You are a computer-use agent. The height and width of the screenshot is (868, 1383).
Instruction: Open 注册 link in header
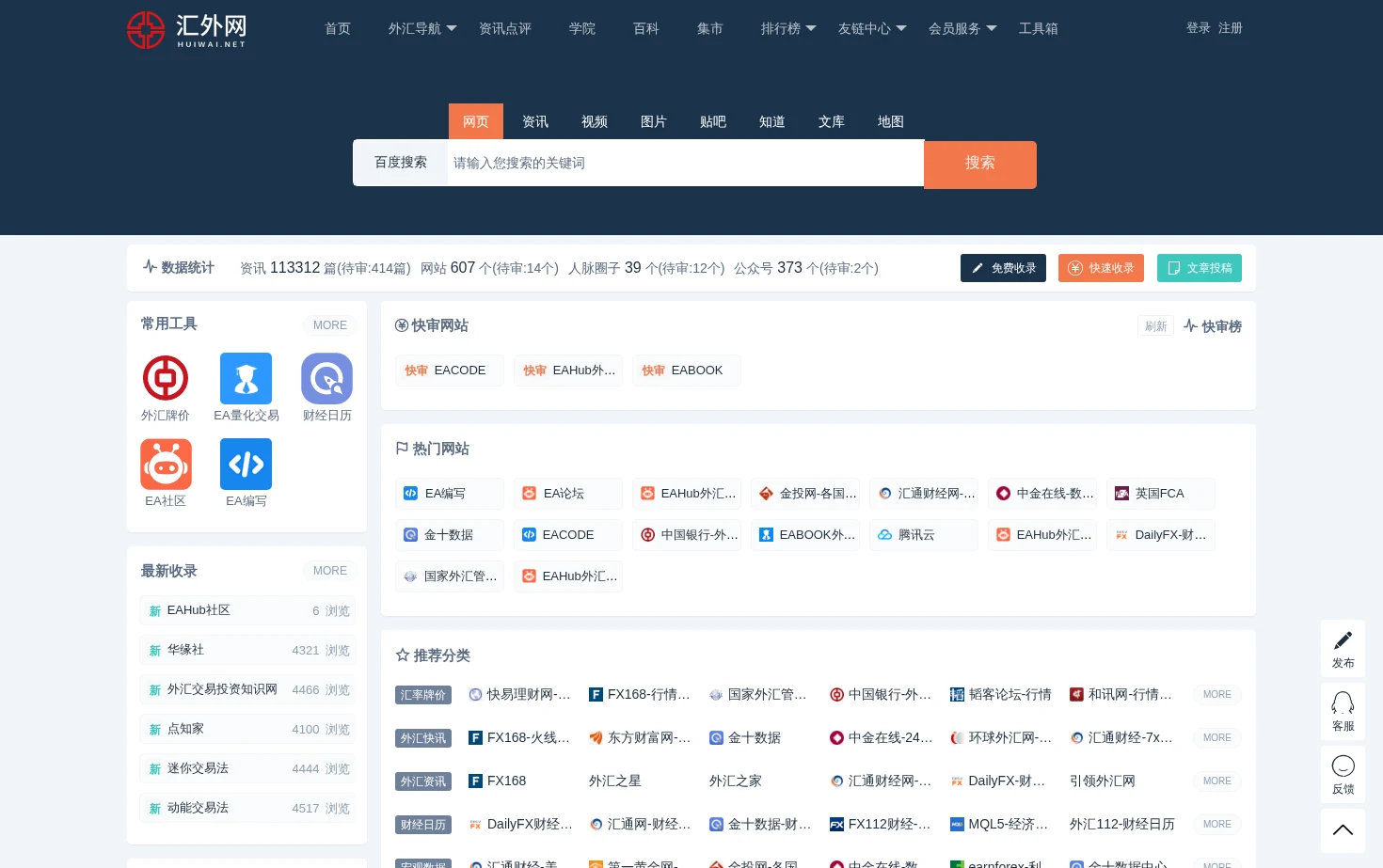click(x=1231, y=28)
